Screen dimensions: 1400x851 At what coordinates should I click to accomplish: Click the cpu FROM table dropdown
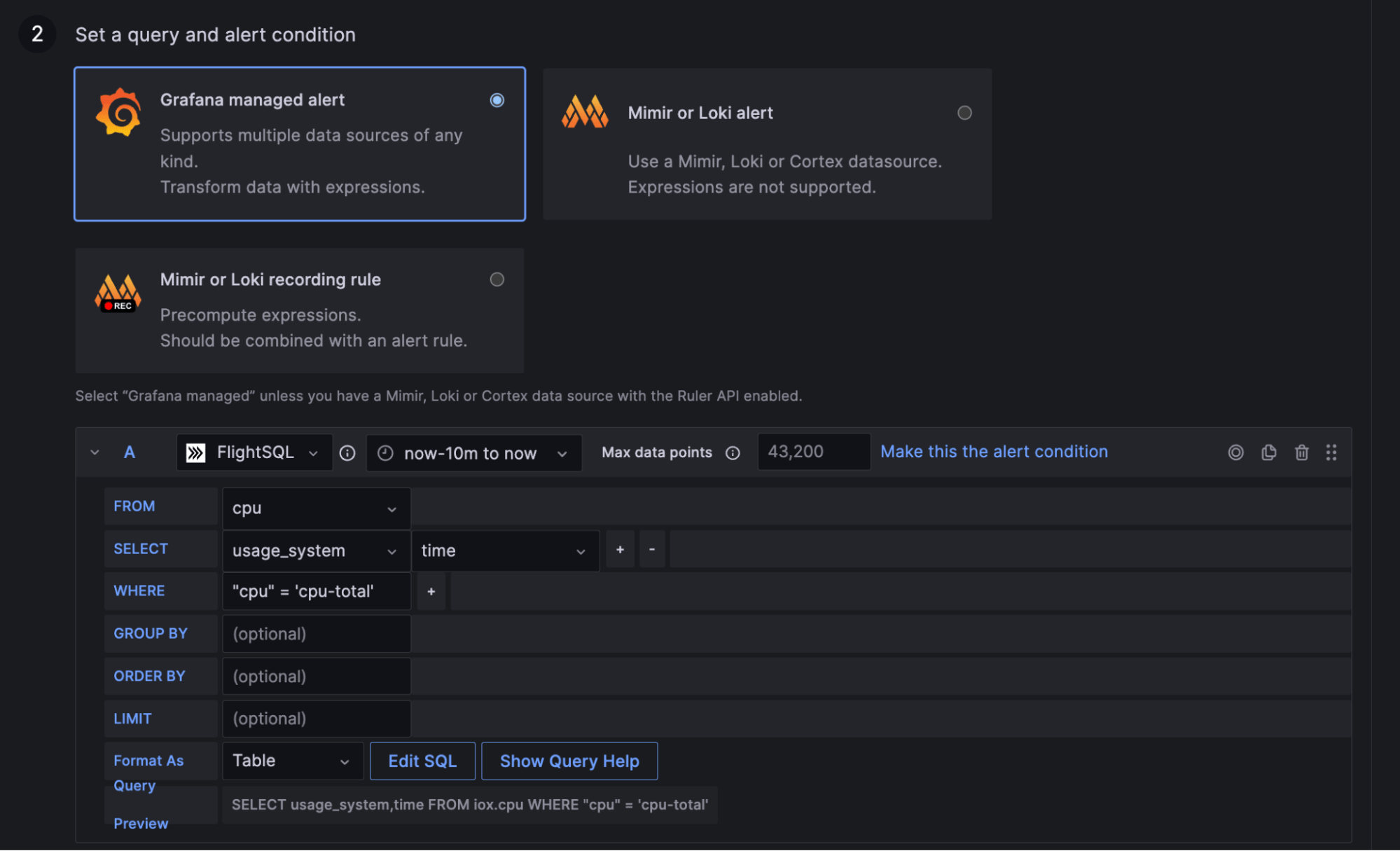(312, 507)
